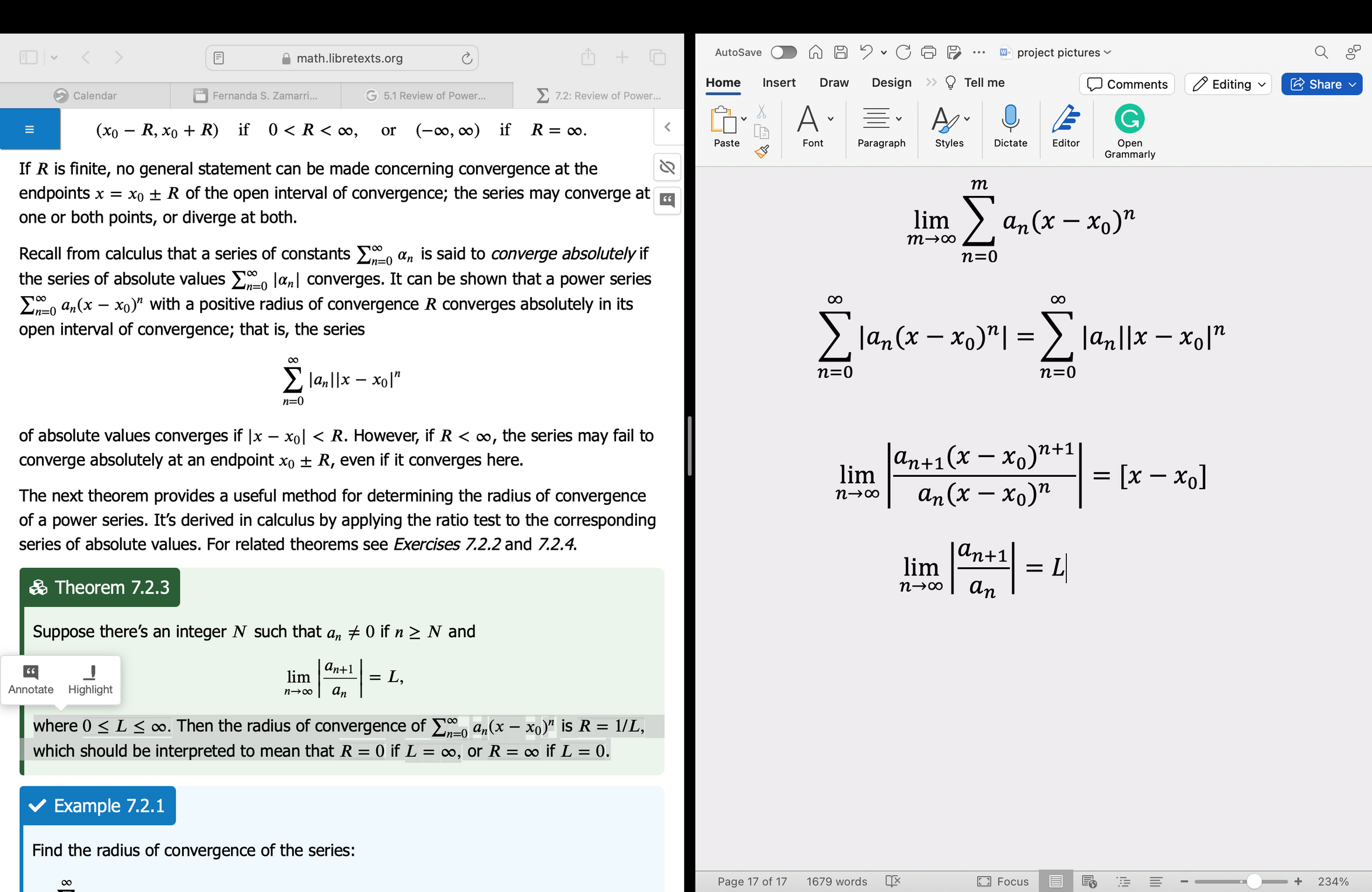1372x892 pixels.
Task: Open Grammarly from the ribbon
Action: pyautogui.click(x=1129, y=119)
